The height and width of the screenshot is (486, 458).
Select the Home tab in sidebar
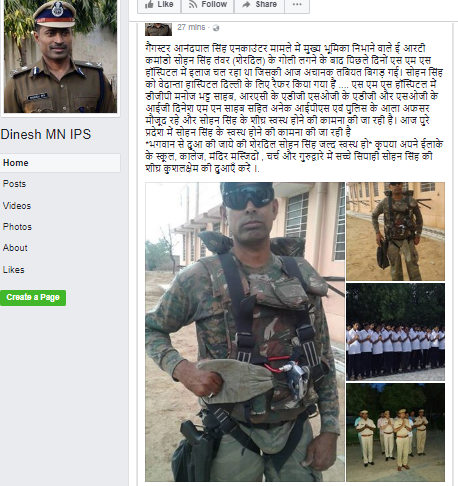60,163
